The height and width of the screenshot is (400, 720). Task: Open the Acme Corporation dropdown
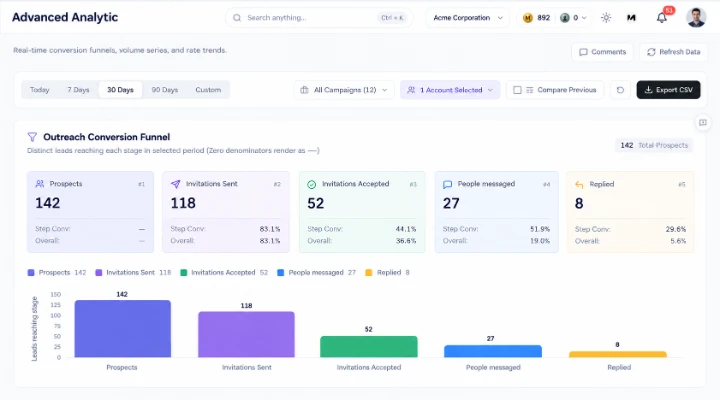[467, 18]
